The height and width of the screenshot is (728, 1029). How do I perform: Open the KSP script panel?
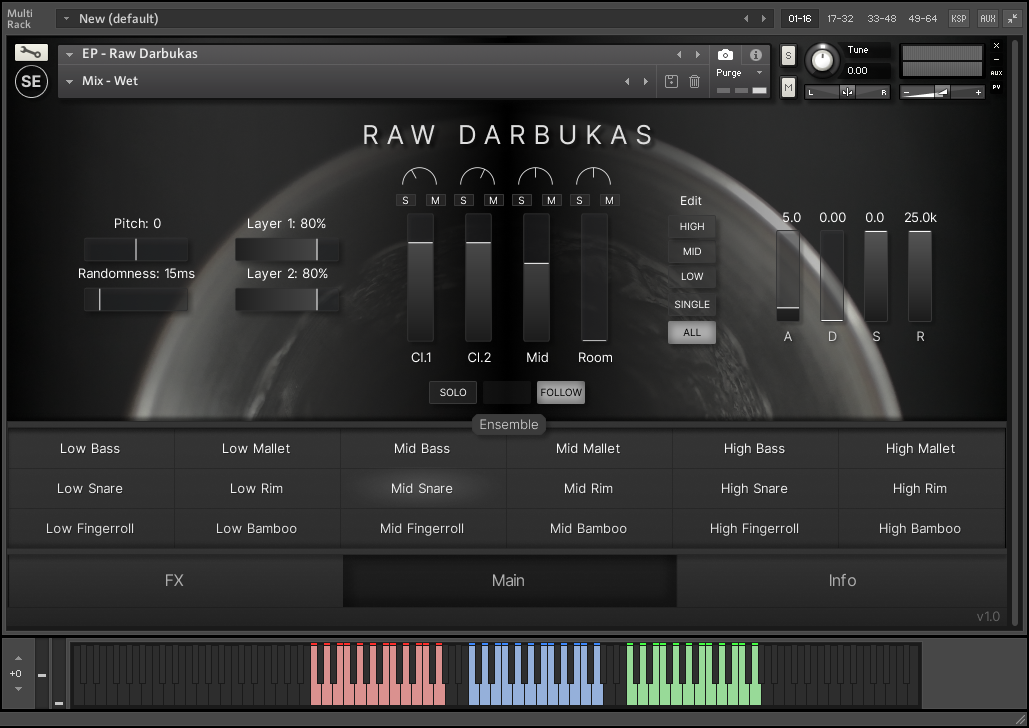click(x=958, y=18)
